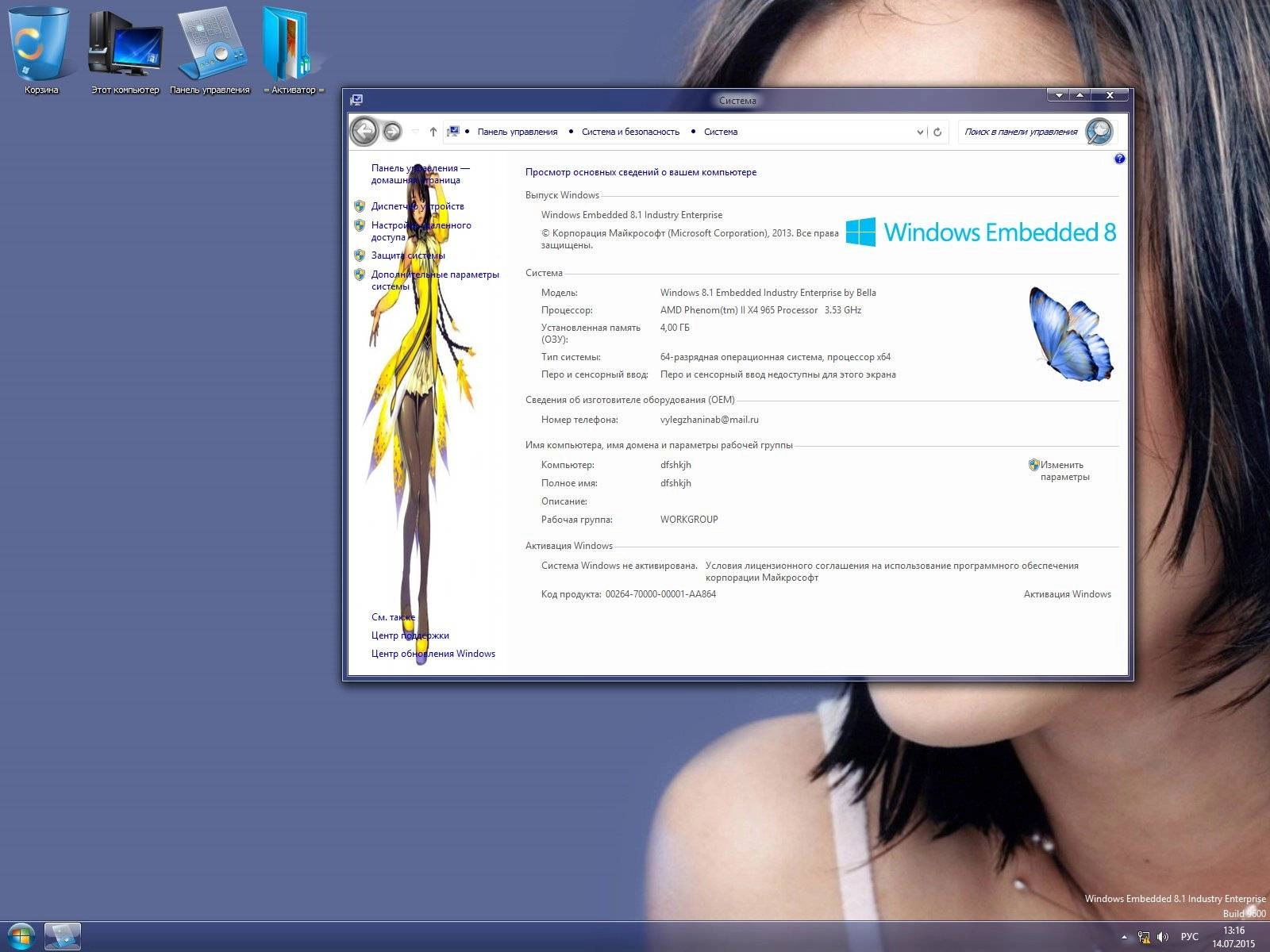1270x952 pixels.
Task: Switch input language РУС
Action: point(1189,937)
